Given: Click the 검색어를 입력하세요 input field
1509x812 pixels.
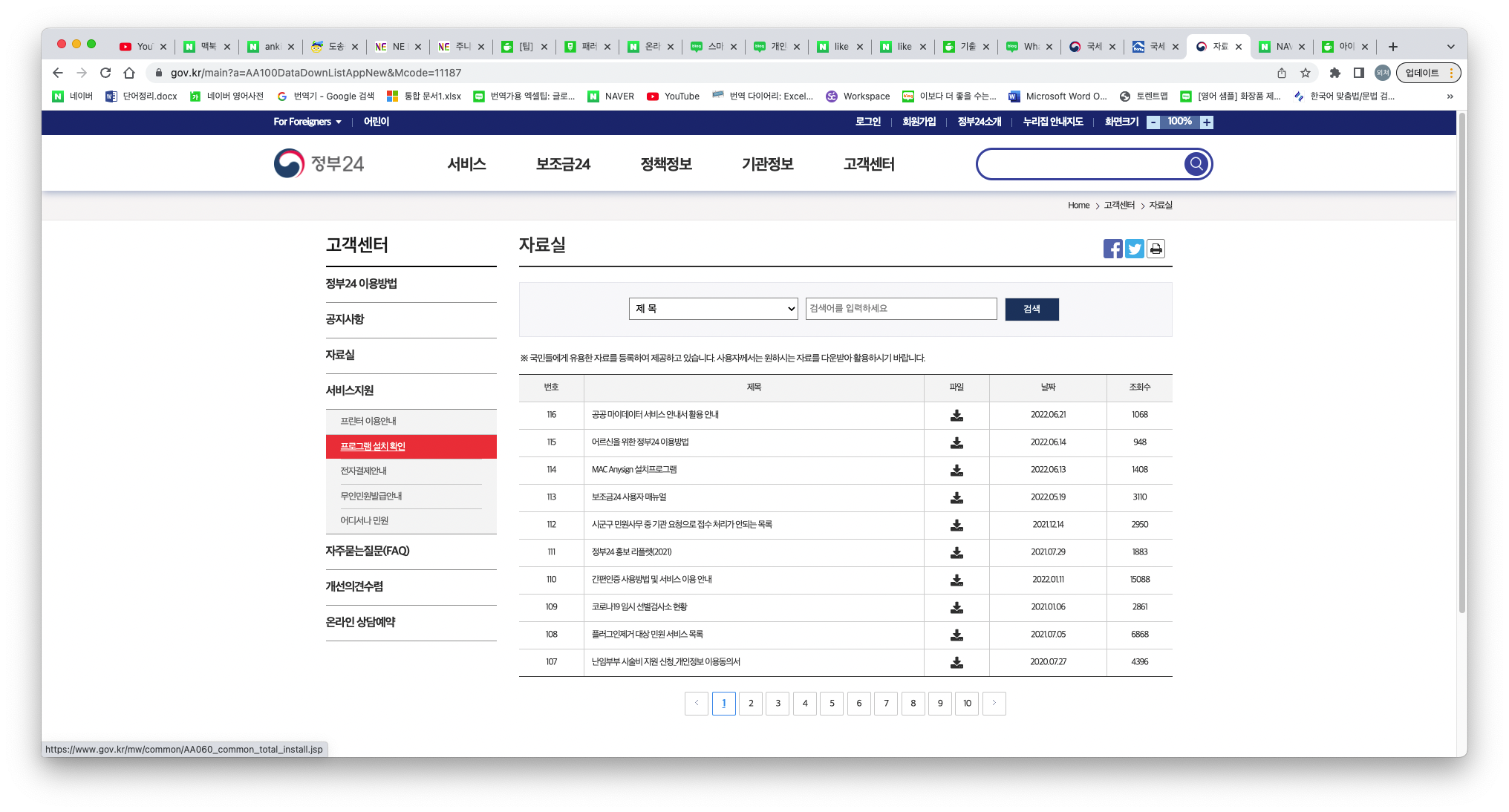Looking at the screenshot, I should point(901,309).
